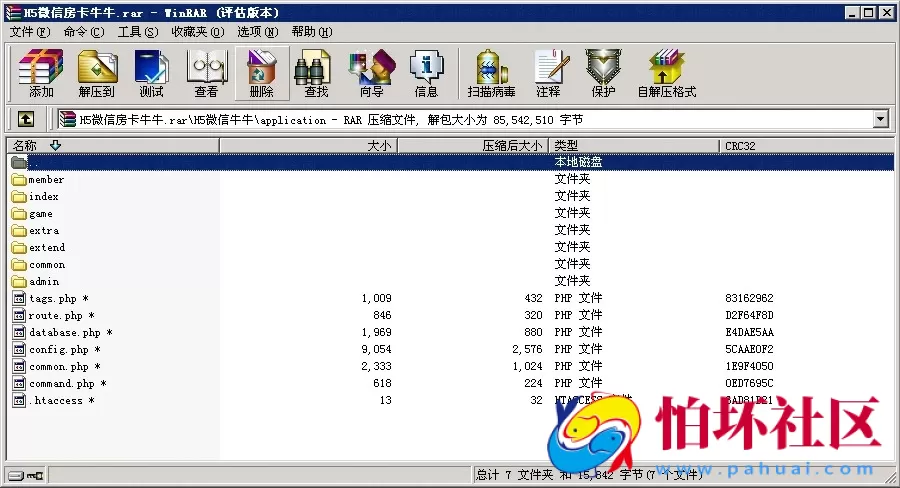Open the 查看 (View) toolbar icon

click(207, 73)
